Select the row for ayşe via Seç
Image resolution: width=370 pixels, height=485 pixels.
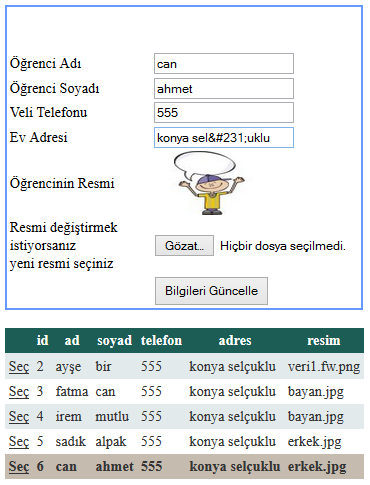click(19, 366)
